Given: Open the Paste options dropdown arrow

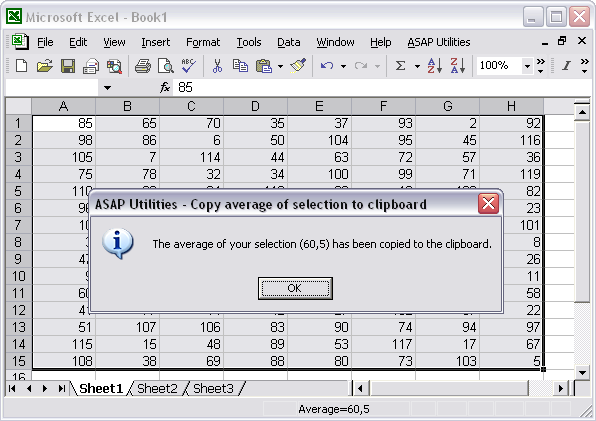Looking at the screenshot, I should (280, 66).
